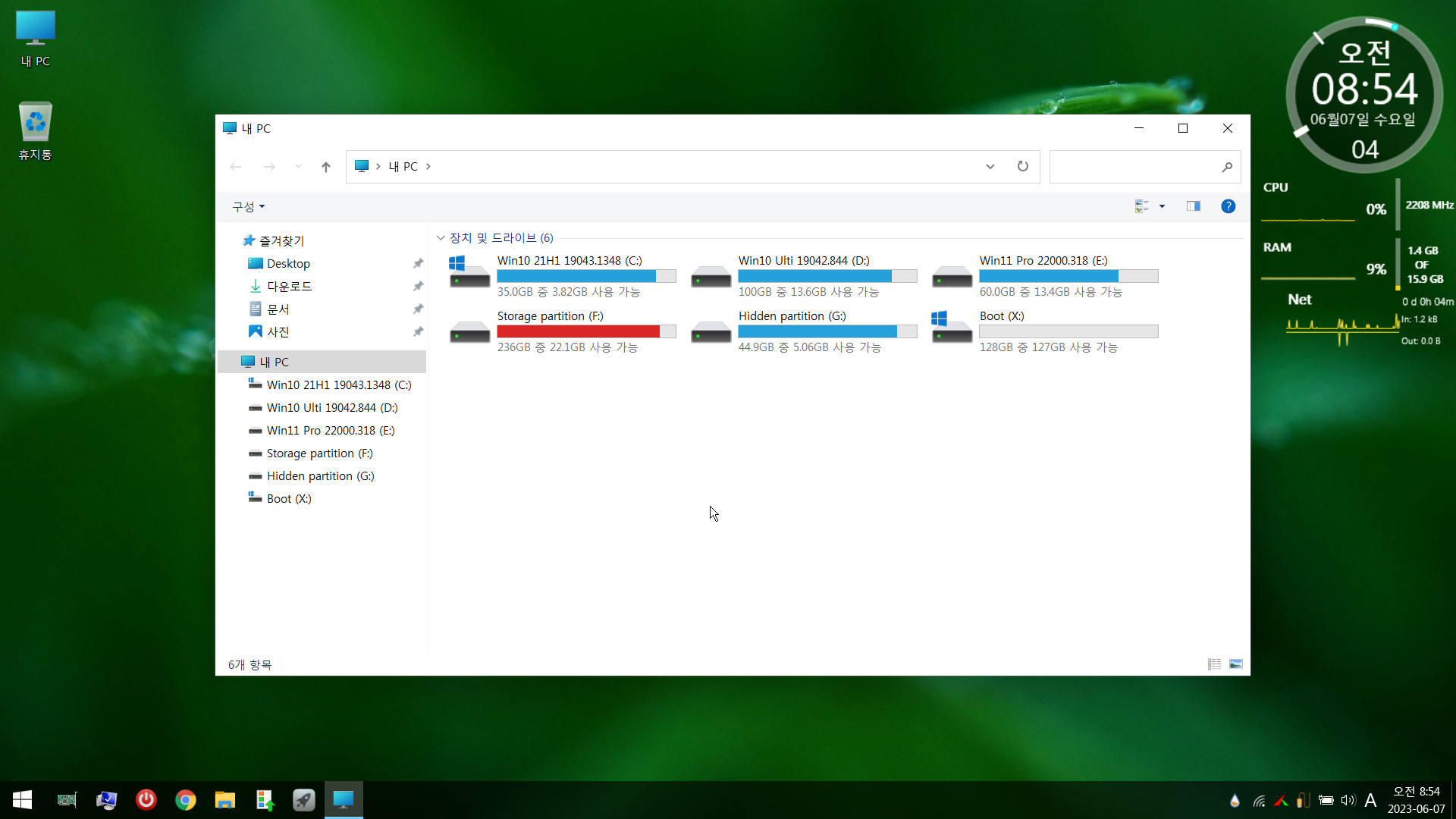Unpin Desktop via its pin icon

(x=418, y=263)
